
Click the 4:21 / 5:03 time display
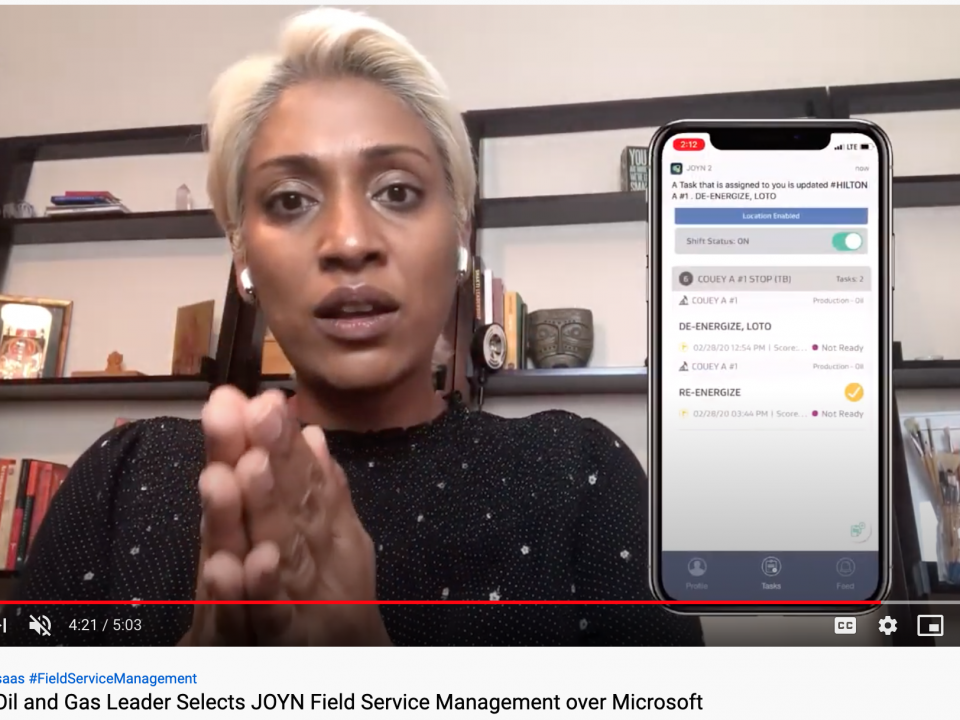[x=105, y=625]
